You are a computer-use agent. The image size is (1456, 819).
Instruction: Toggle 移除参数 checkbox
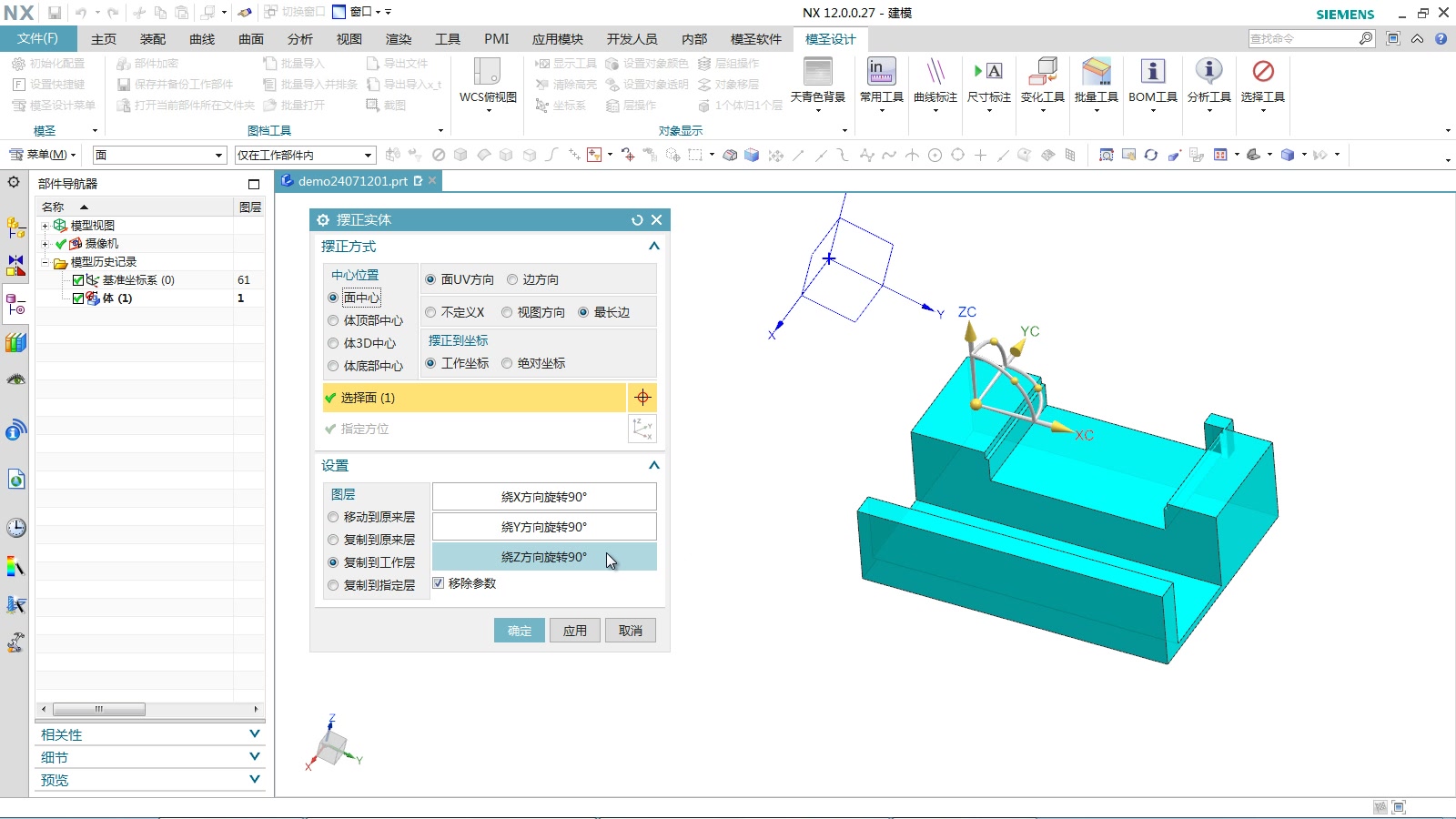[x=439, y=583]
